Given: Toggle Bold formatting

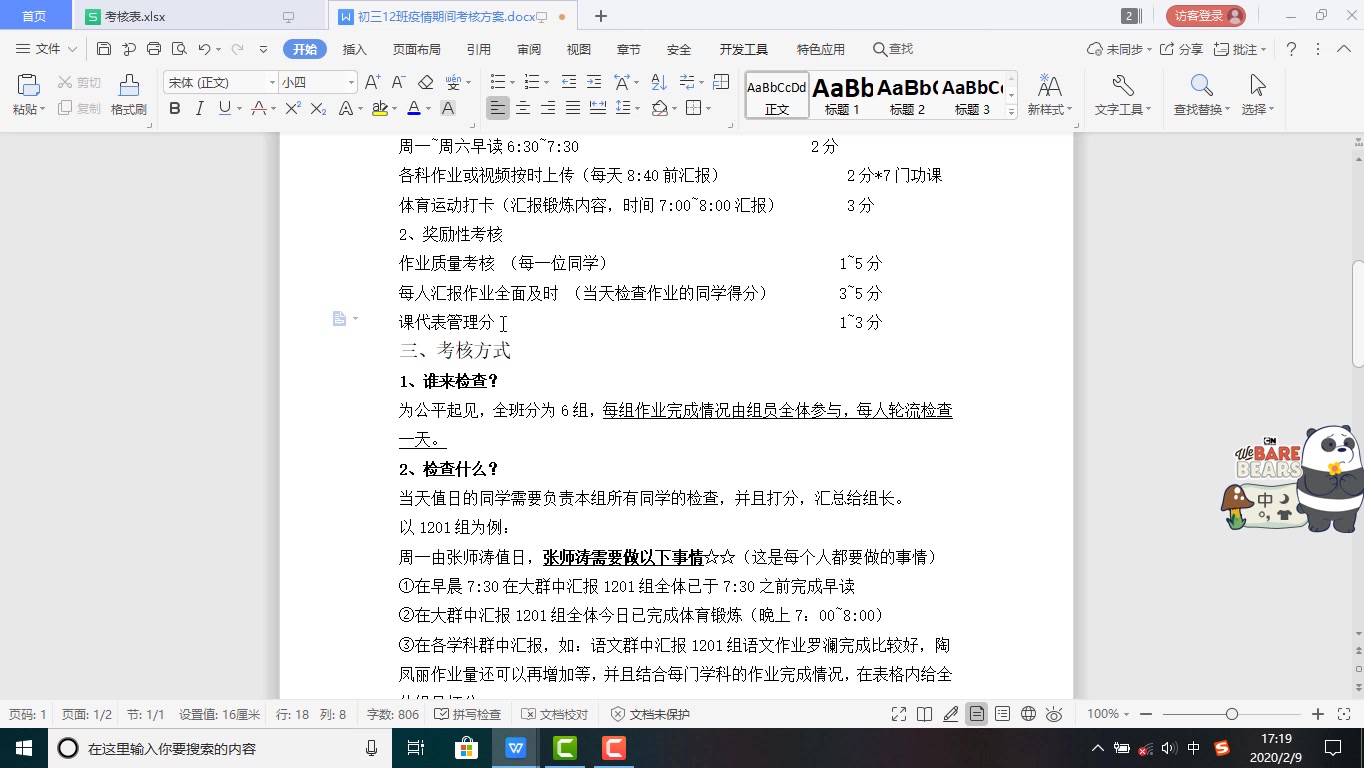Looking at the screenshot, I should tap(175, 108).
